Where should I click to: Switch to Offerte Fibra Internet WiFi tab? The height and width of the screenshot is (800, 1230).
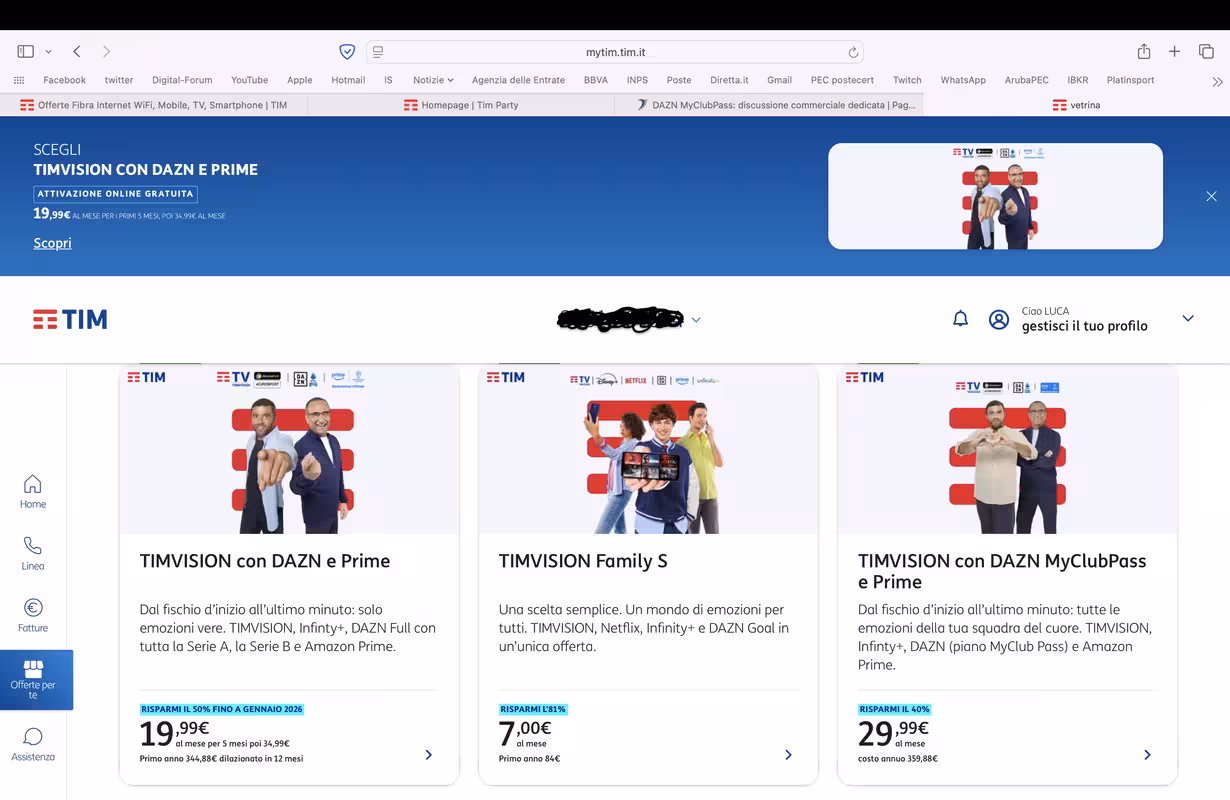pos(154,105)
